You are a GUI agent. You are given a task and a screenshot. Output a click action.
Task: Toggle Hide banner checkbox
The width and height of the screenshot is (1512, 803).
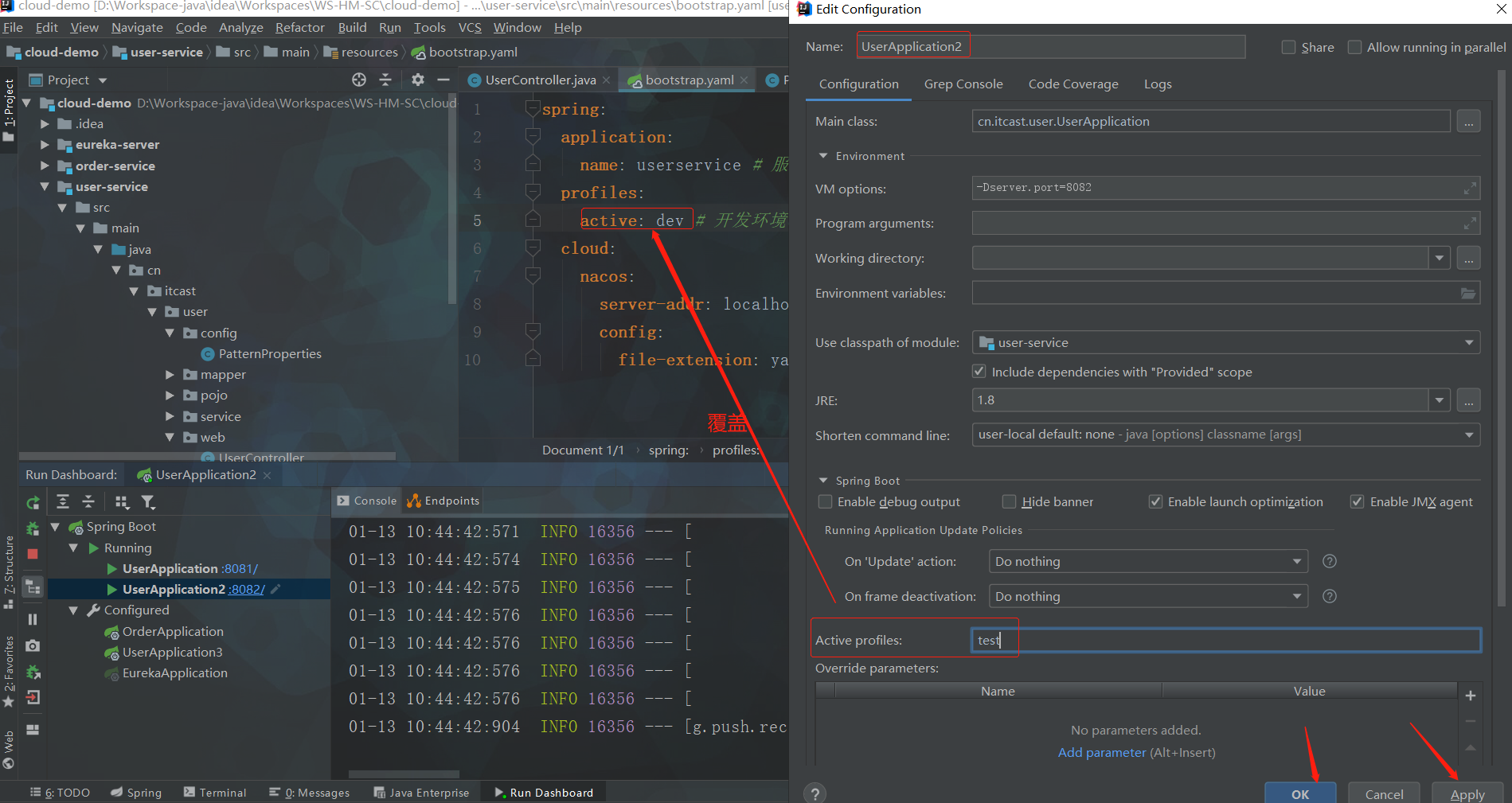1009,501
